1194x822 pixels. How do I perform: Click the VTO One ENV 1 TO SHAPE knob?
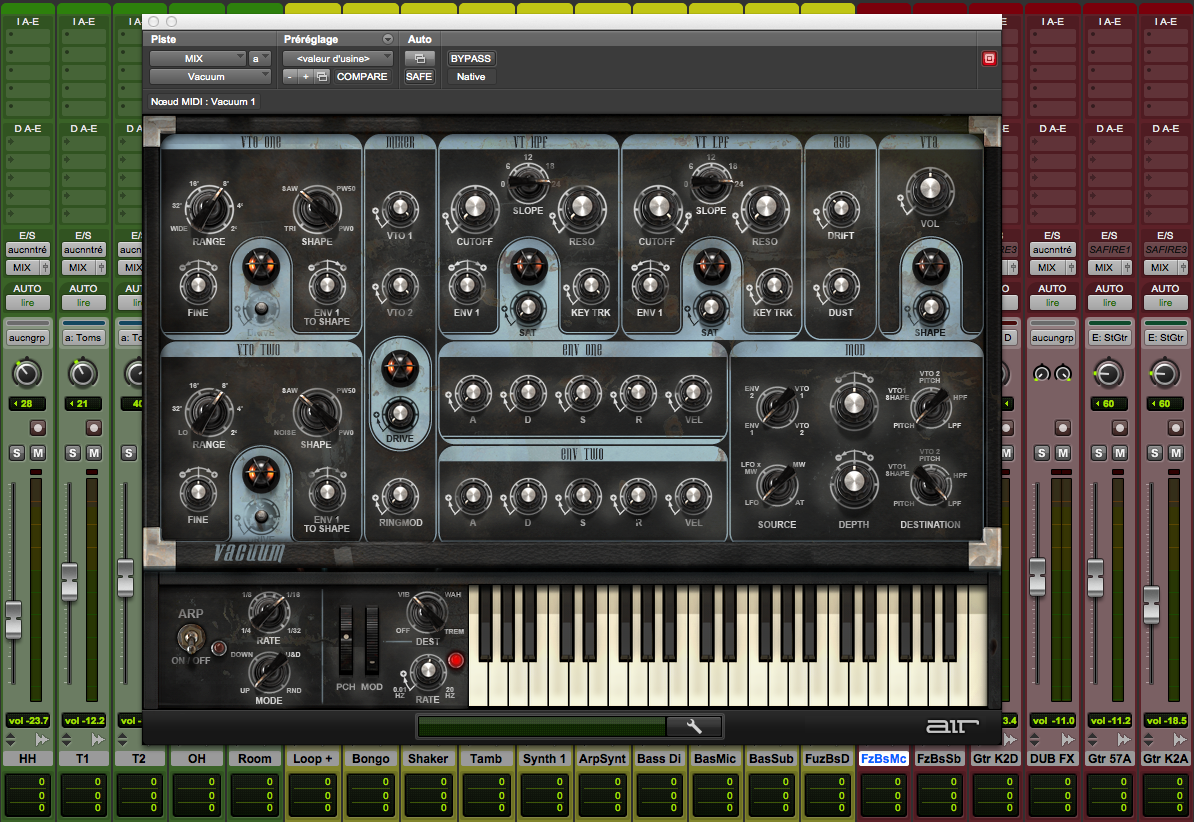(x=327, y=285)
